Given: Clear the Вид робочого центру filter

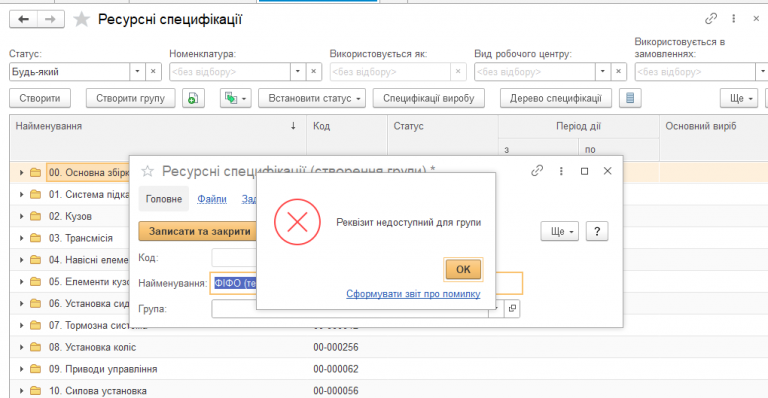Looking at the screenshot, I should point(618,71).
